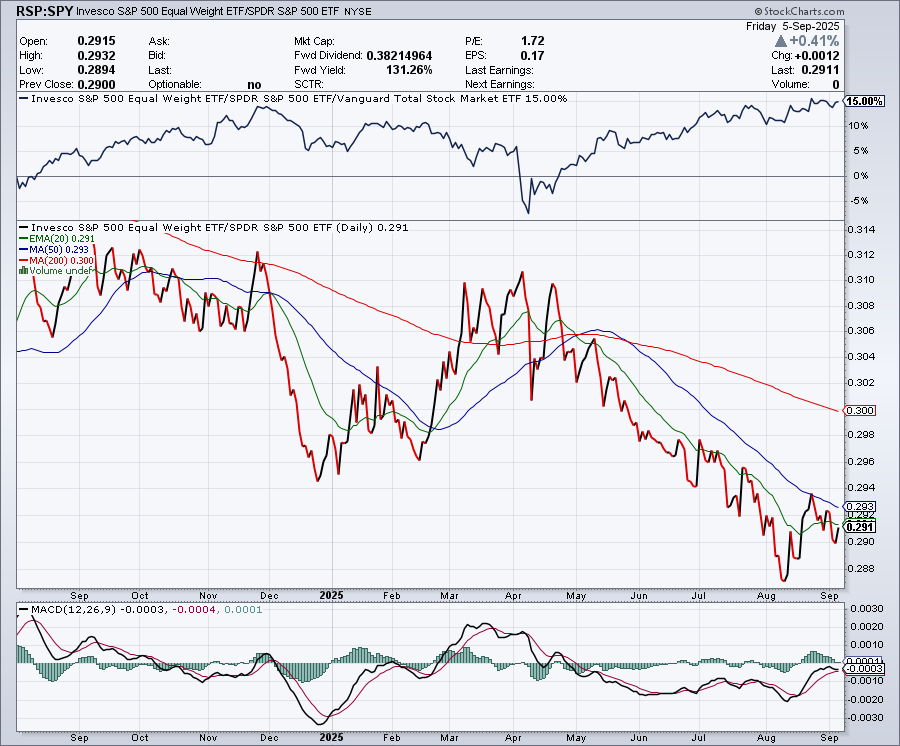Viewport: 900px width, 746px height.
Task: Click the MA(200) 0.300 legend entry
Action: (56, 261)
